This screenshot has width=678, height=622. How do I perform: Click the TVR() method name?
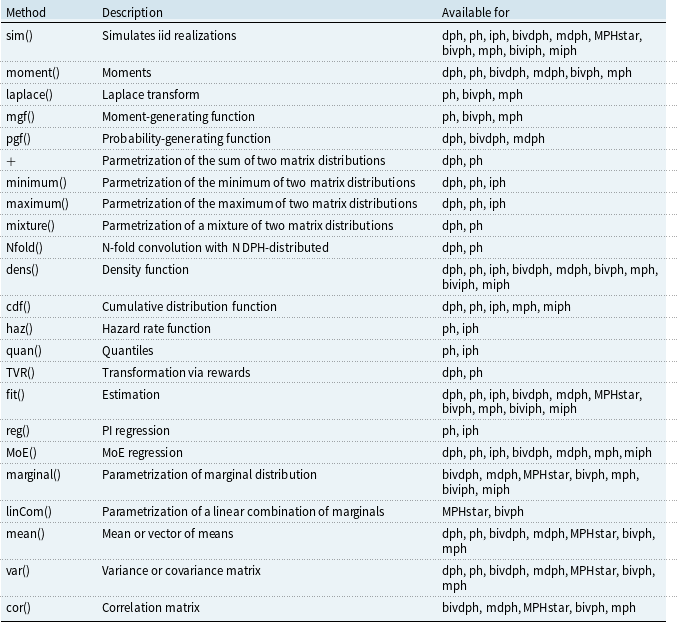[x=20, y=373]
